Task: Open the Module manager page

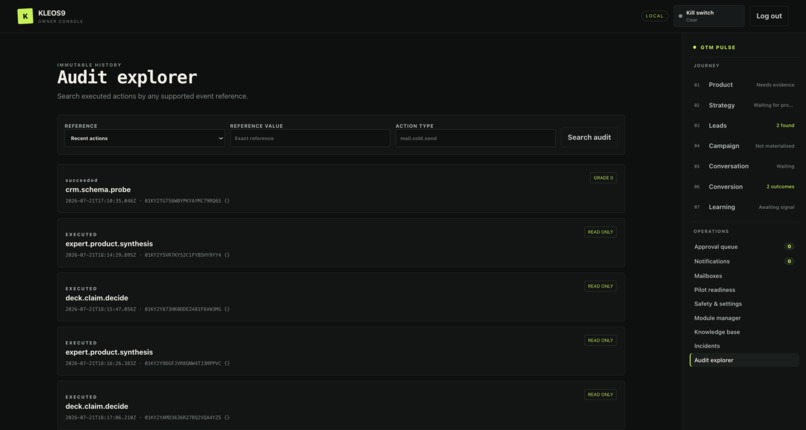Action: point(744,318)
